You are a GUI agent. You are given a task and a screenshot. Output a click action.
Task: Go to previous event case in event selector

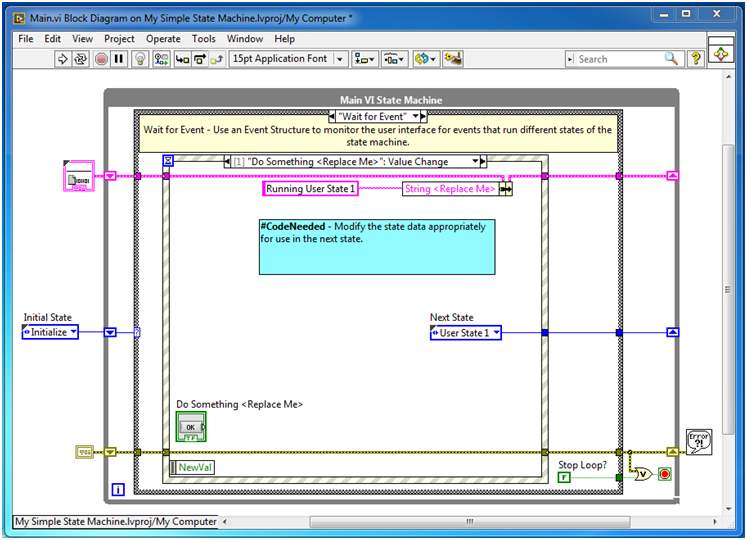coord(227,161)
